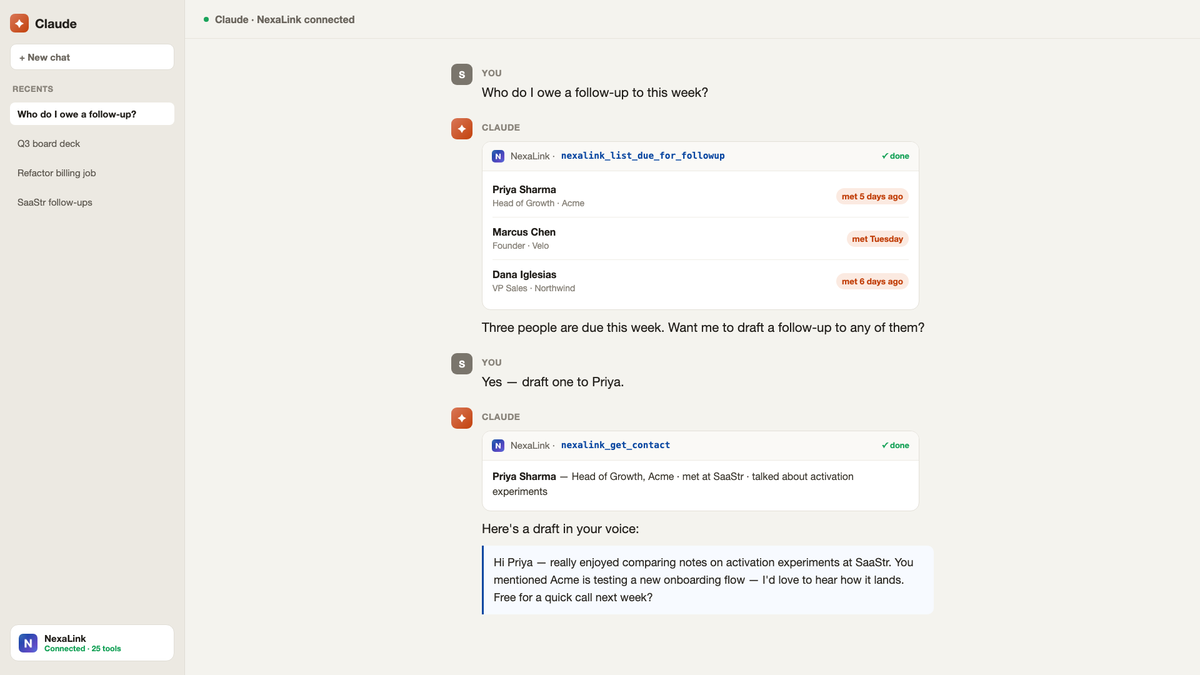Image resolution: width=1200 pixels, height=675 pixels.
Task: Click 'Here's a draft in your voice:' text
Action: [560, 528]
